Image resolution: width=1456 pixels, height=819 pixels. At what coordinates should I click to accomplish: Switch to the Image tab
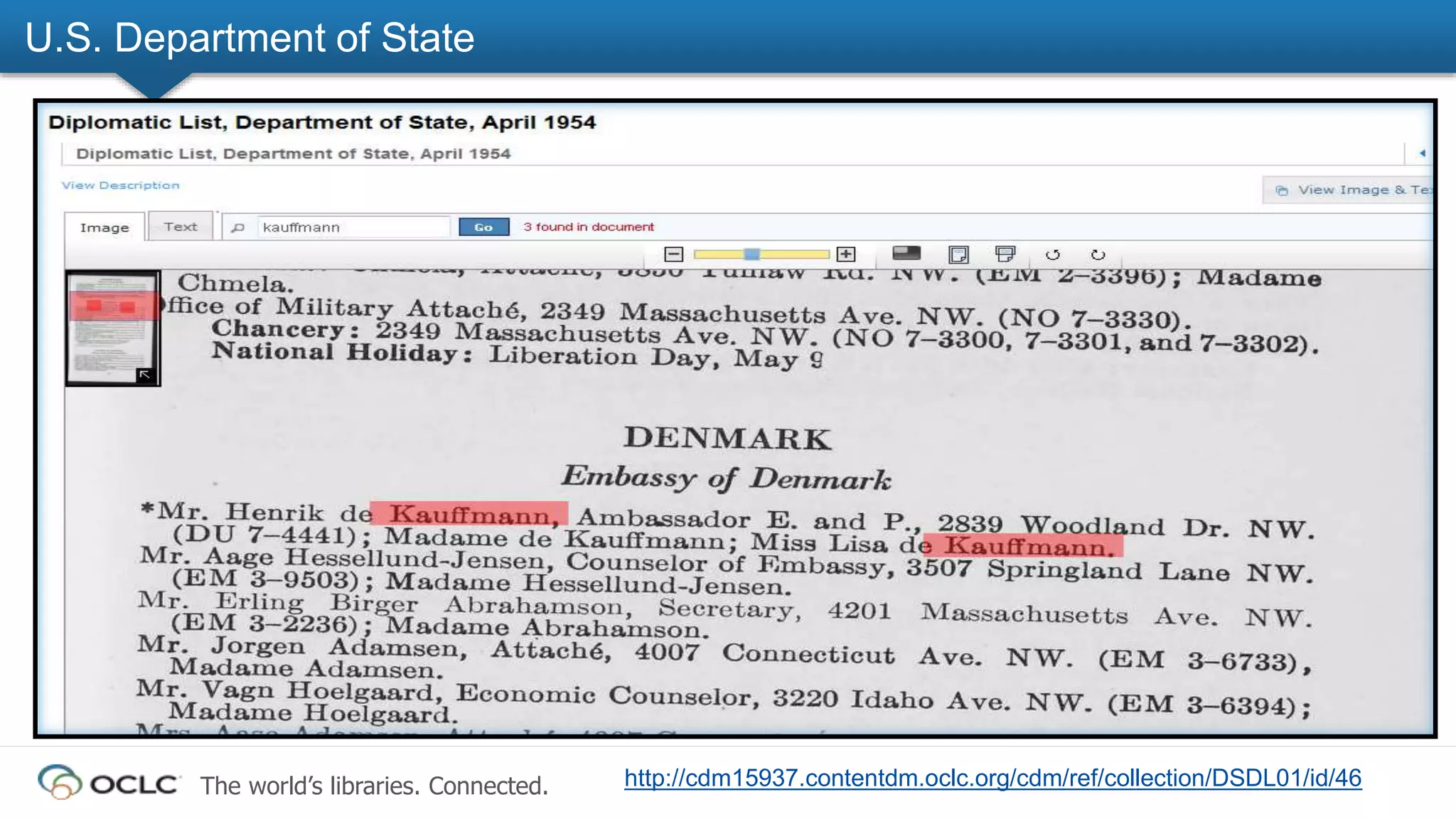105,227
